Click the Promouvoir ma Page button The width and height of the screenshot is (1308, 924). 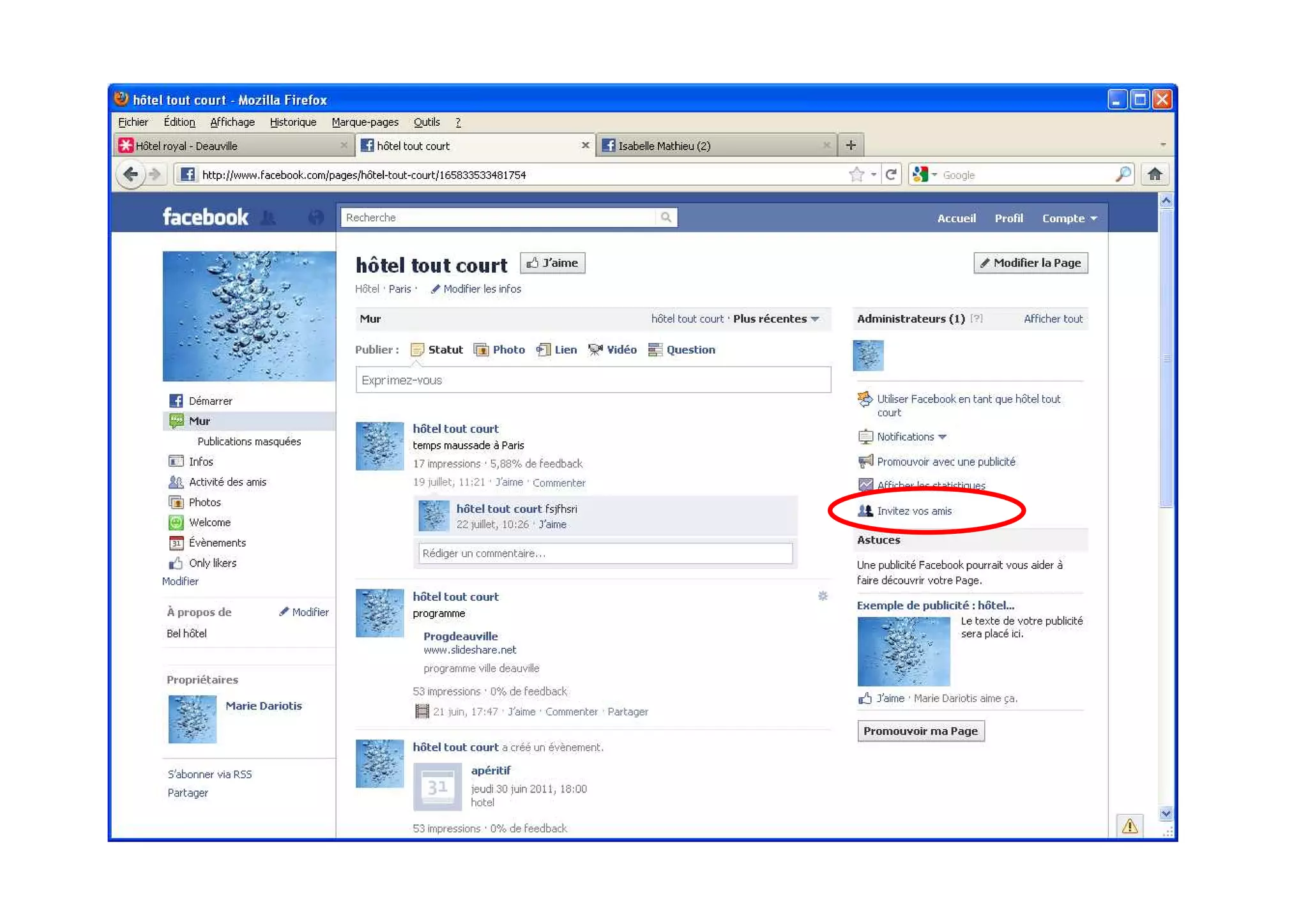(920, 731)
